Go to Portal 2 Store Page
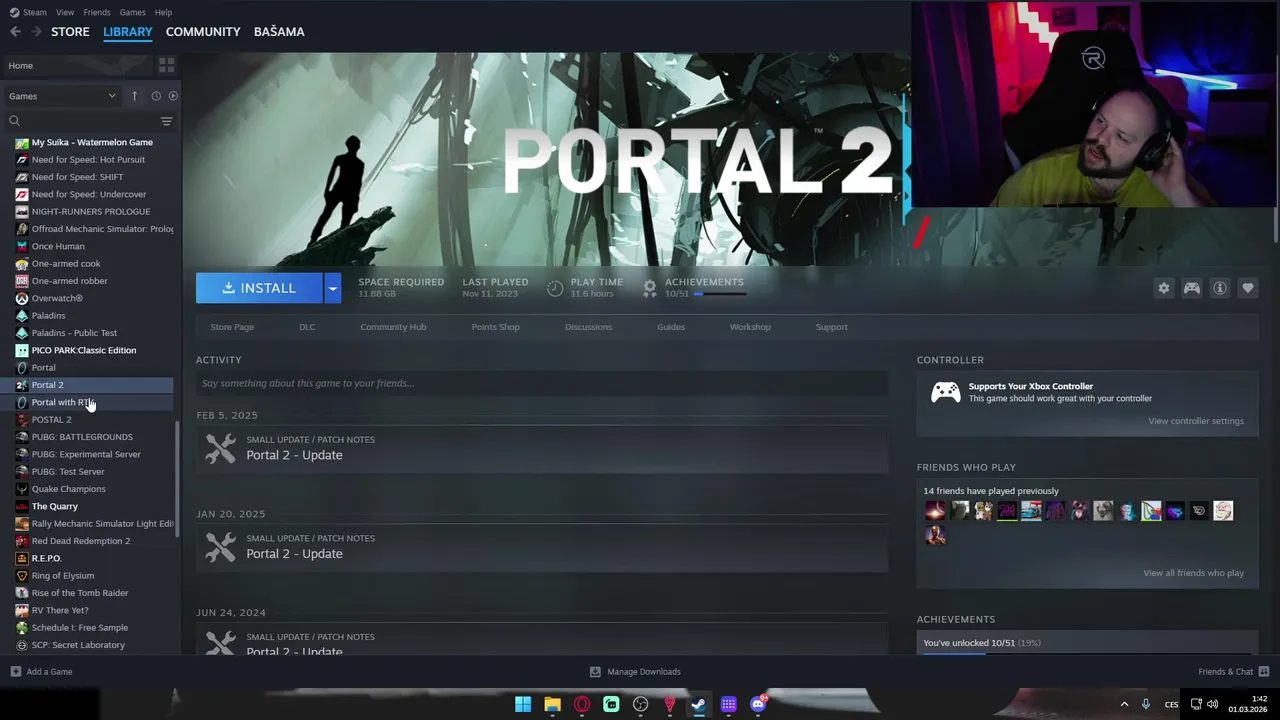Image resolution: width=1280 pixels, height=720 pixels. 232,327
